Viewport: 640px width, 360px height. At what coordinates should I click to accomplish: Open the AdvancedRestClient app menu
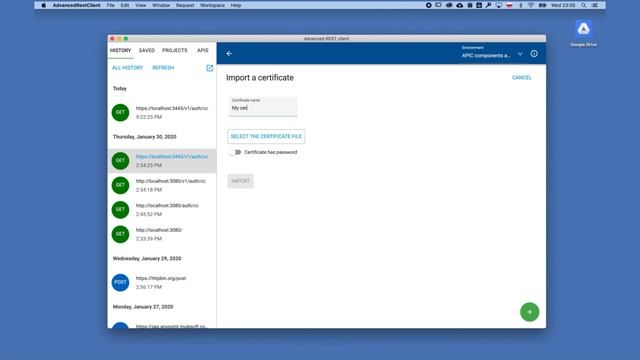point(76,5)
